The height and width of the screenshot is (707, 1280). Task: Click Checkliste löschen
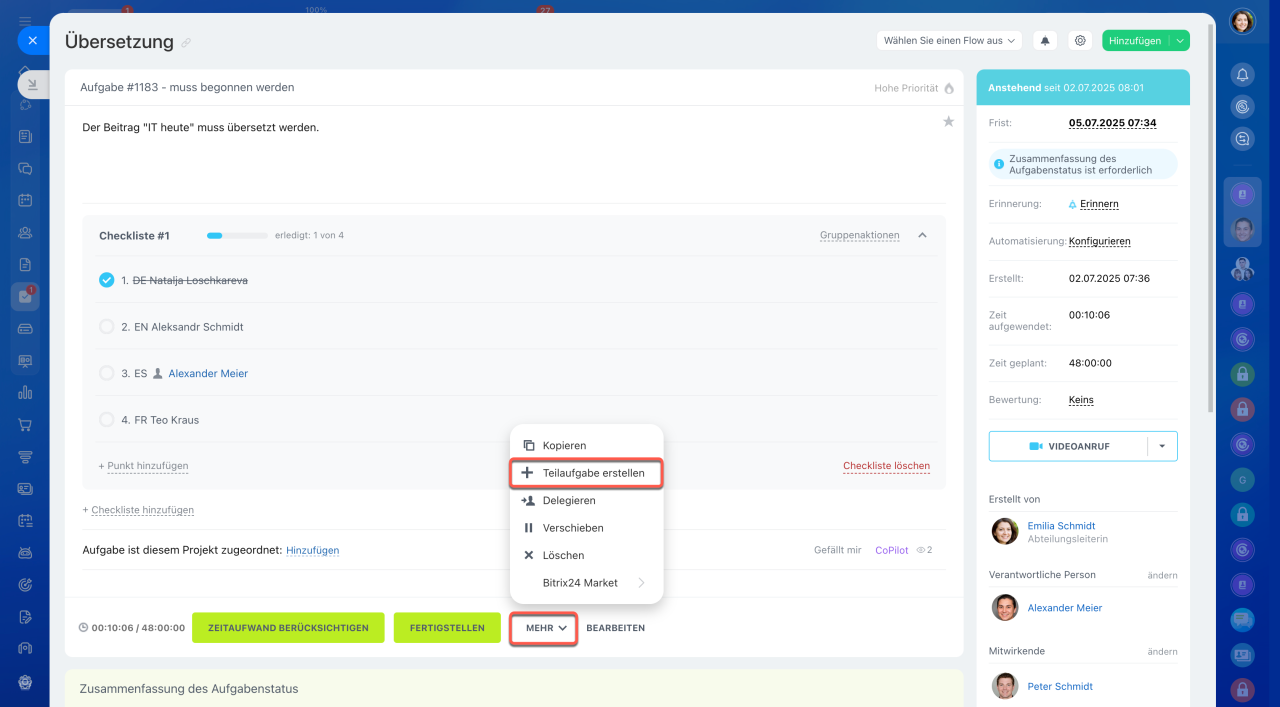886,466
